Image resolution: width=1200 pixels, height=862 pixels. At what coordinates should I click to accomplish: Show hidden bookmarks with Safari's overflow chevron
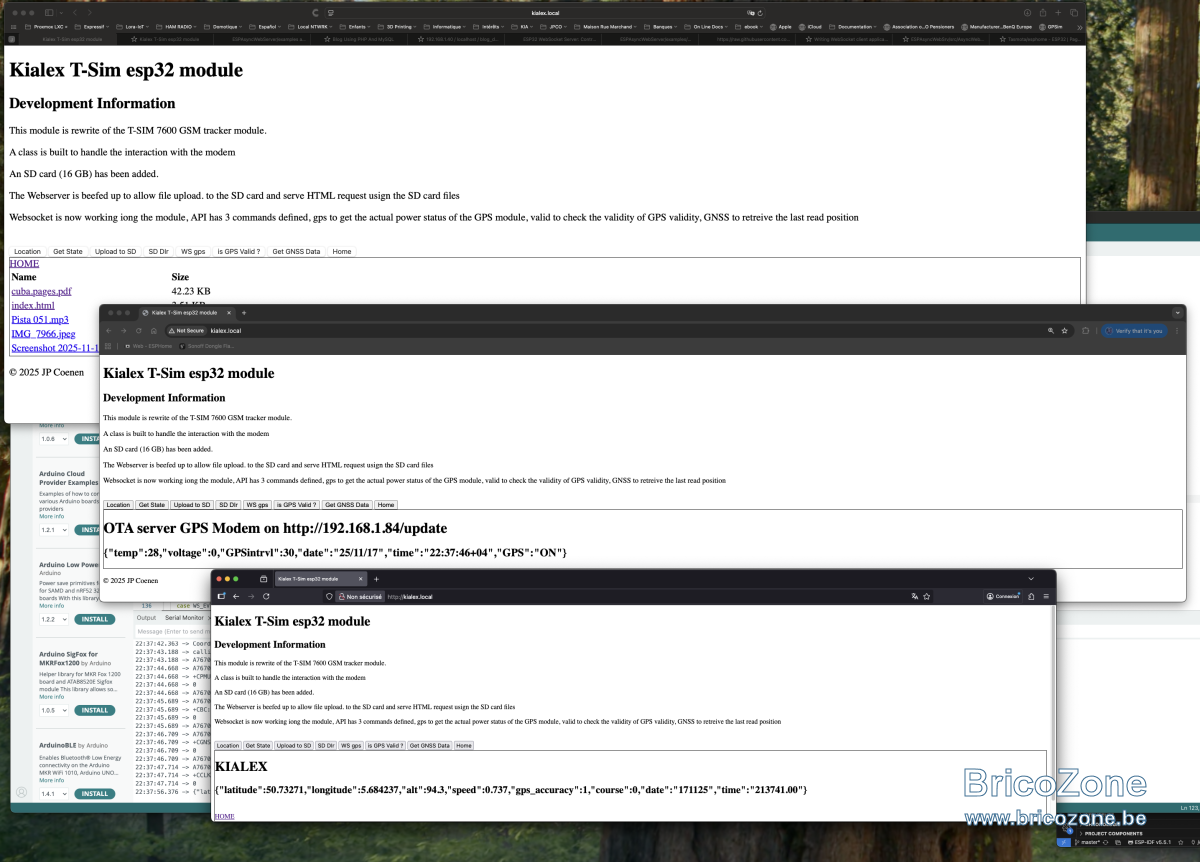tap(1079, 27)
